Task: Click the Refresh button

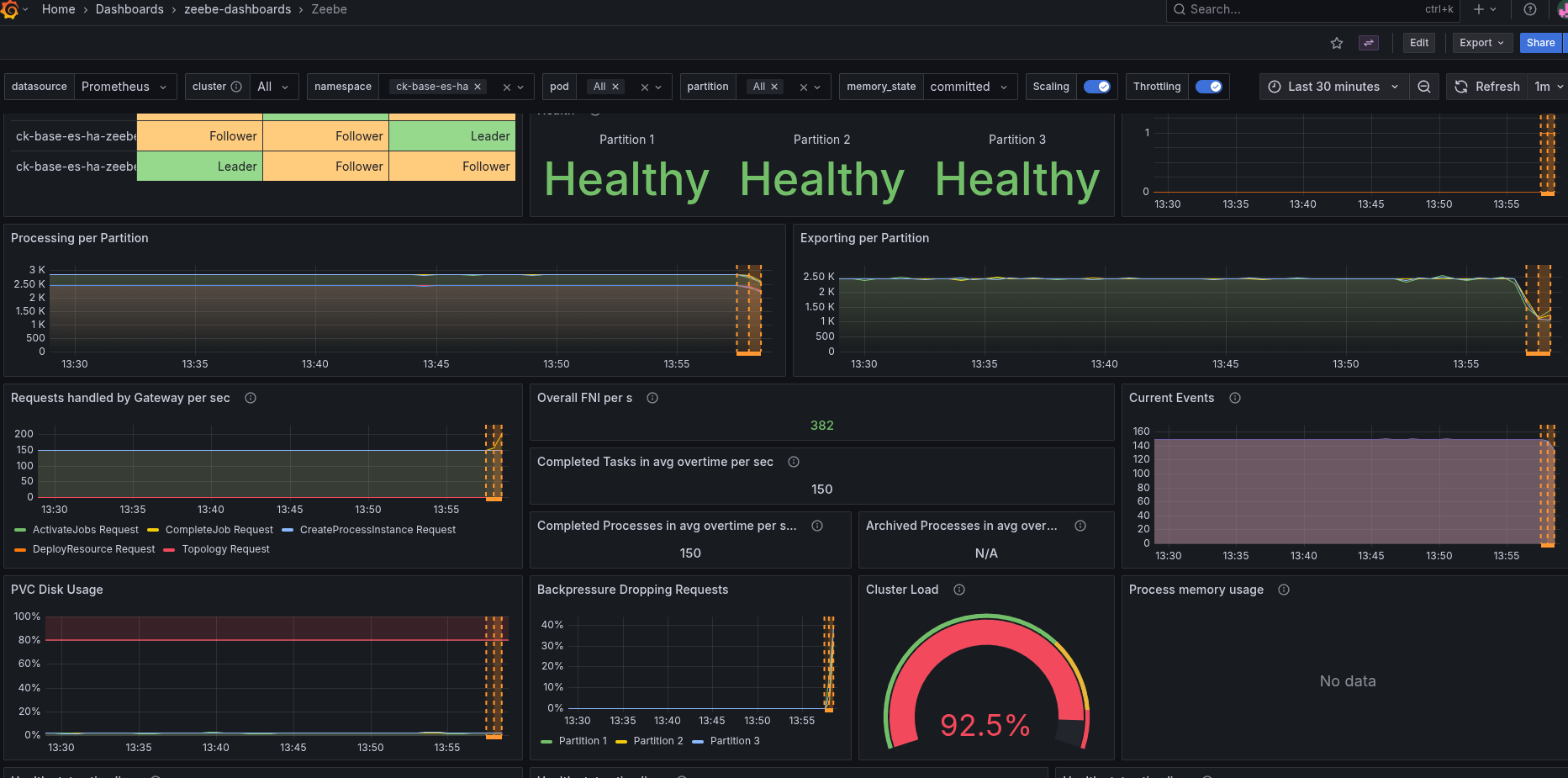Action: (1487, 87)
